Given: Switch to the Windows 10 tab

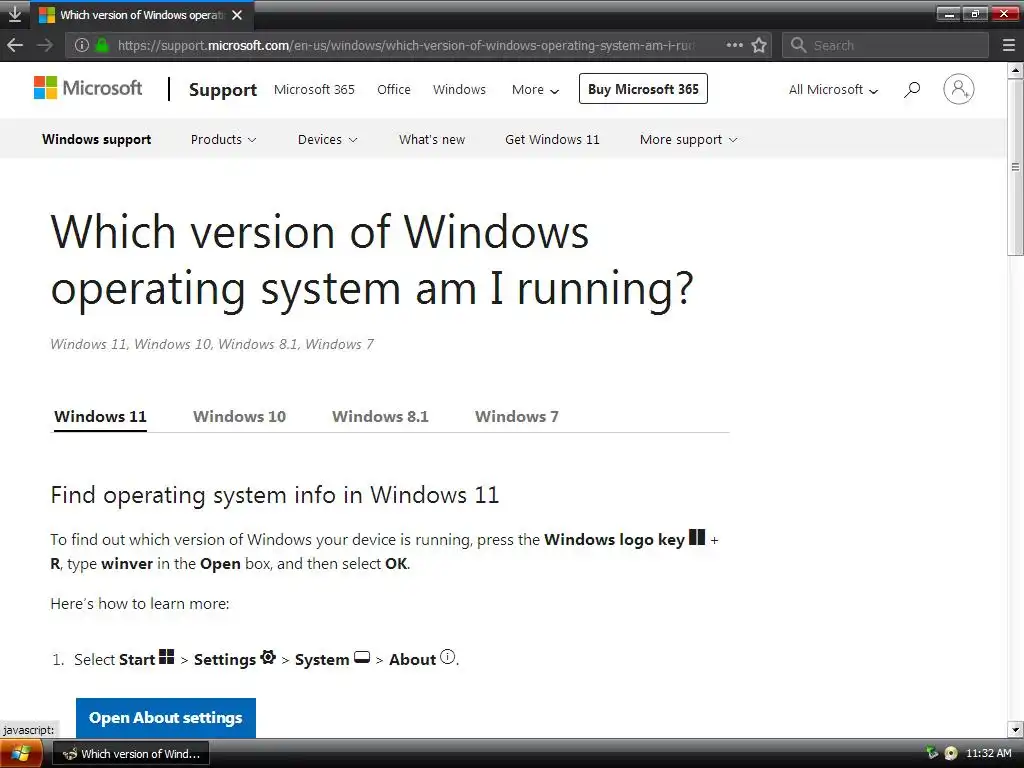Looking at the screenshot, I should [239, 417].
